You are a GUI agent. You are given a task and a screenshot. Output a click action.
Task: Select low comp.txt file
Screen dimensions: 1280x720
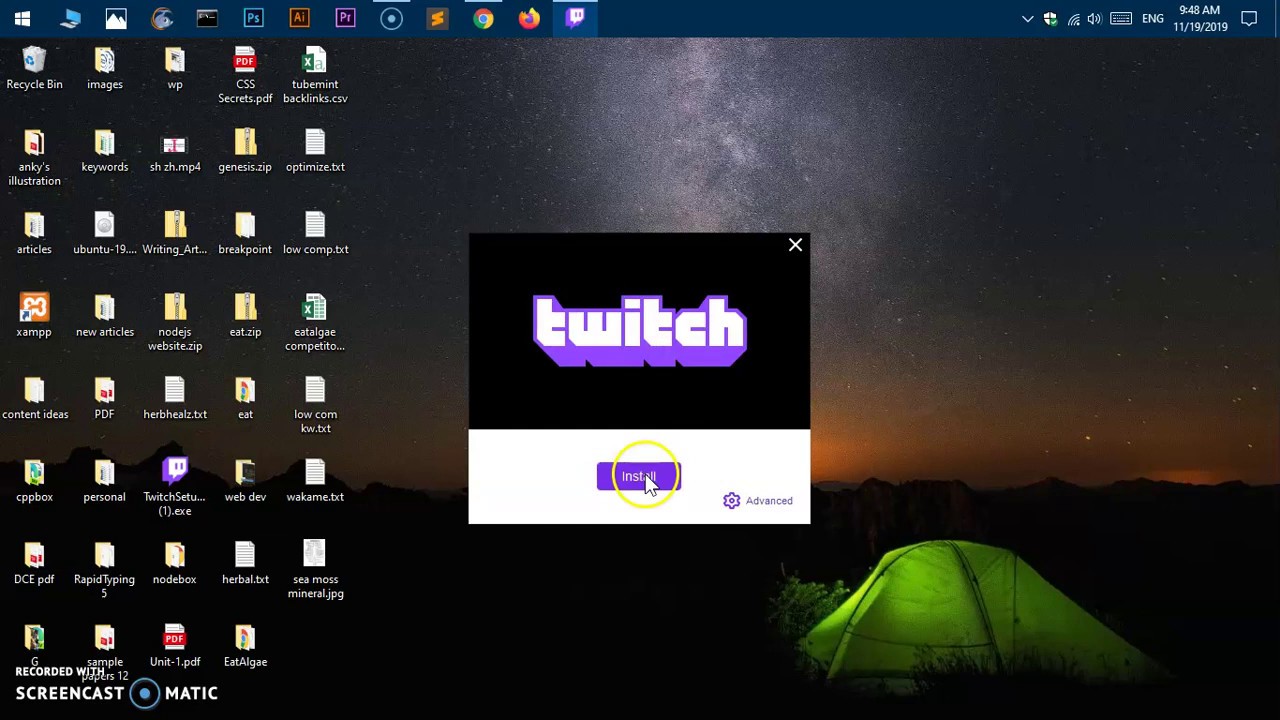[x=315, y=233]
